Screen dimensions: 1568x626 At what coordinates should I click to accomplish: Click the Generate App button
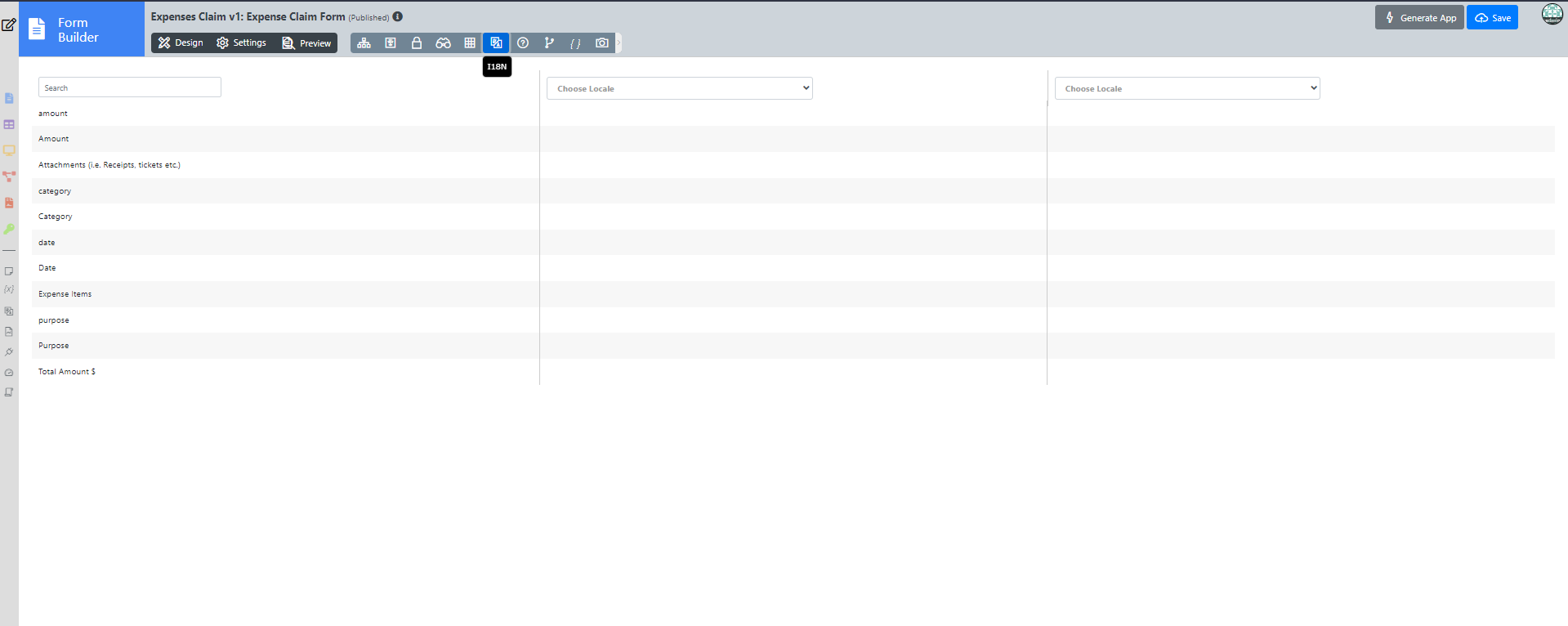pos(1419,18)
